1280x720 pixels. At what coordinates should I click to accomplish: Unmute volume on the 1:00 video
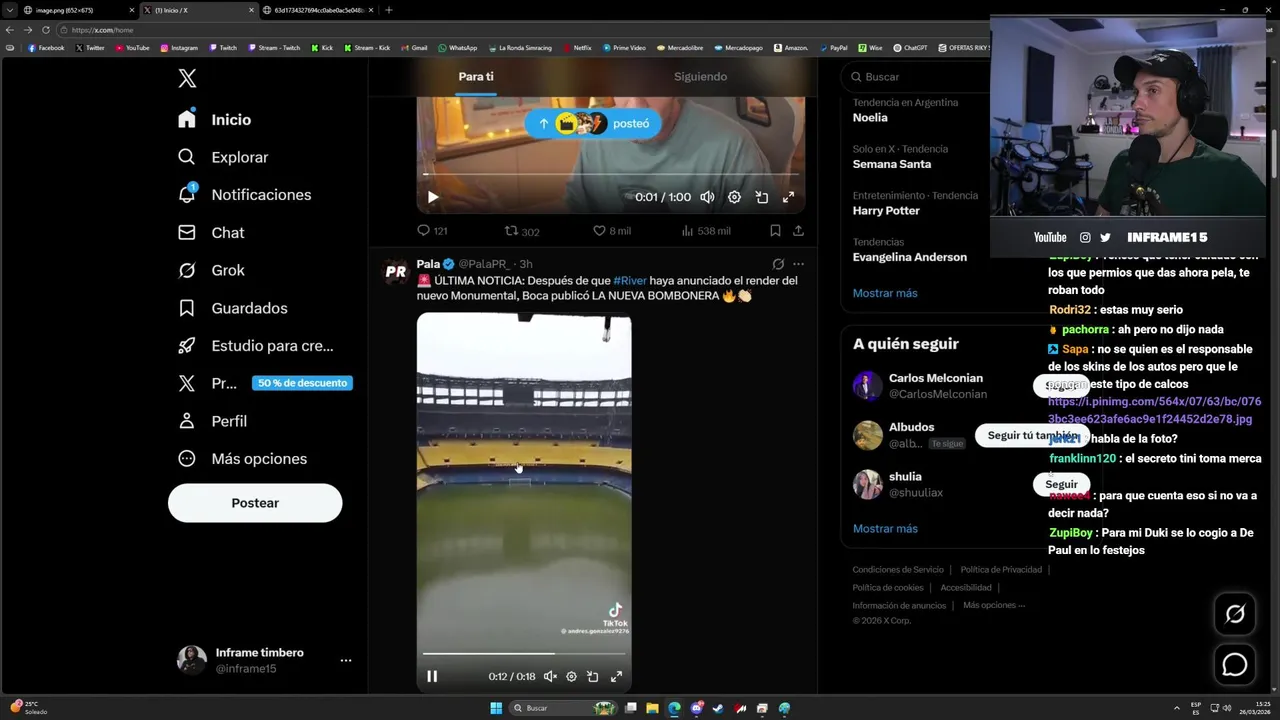pyautogui.click(x=707, y=198)
